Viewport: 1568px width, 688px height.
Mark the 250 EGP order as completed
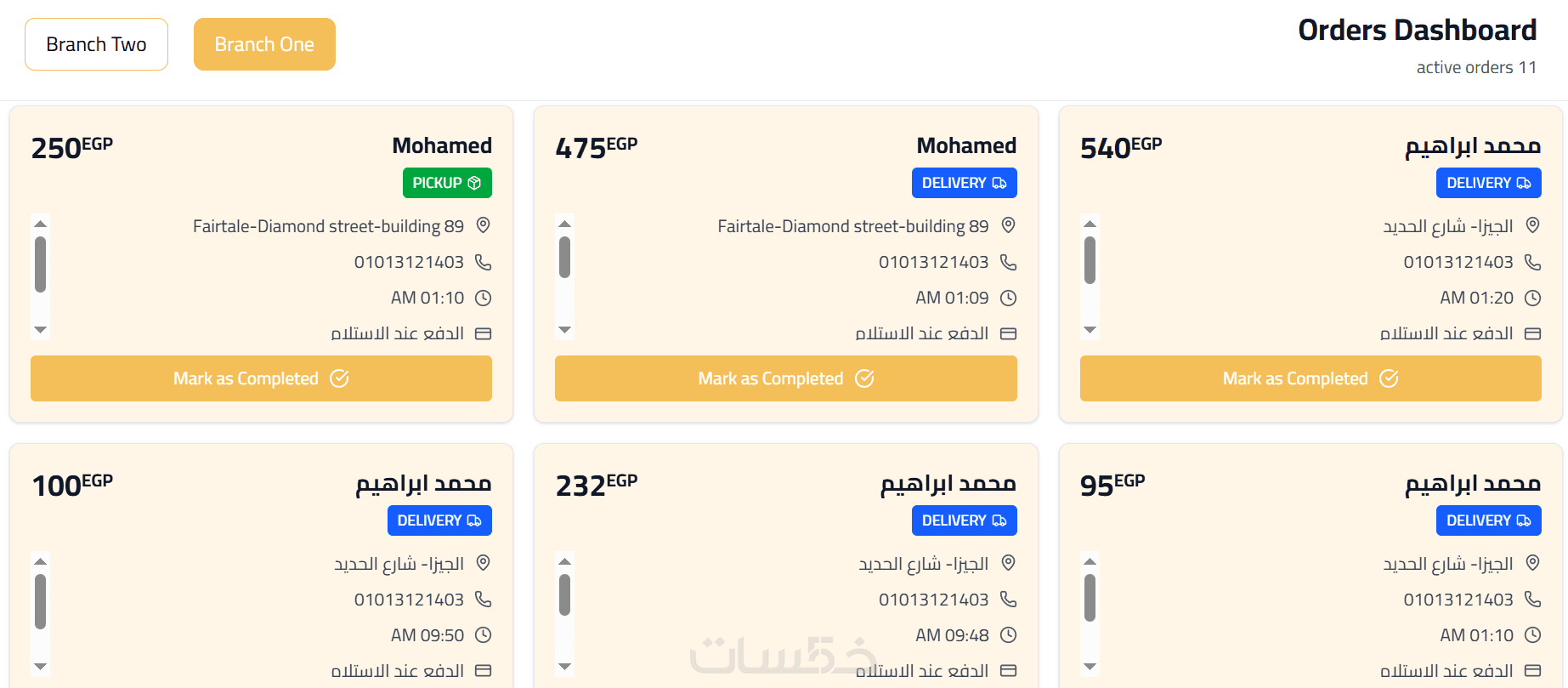[x=261, y=378]
